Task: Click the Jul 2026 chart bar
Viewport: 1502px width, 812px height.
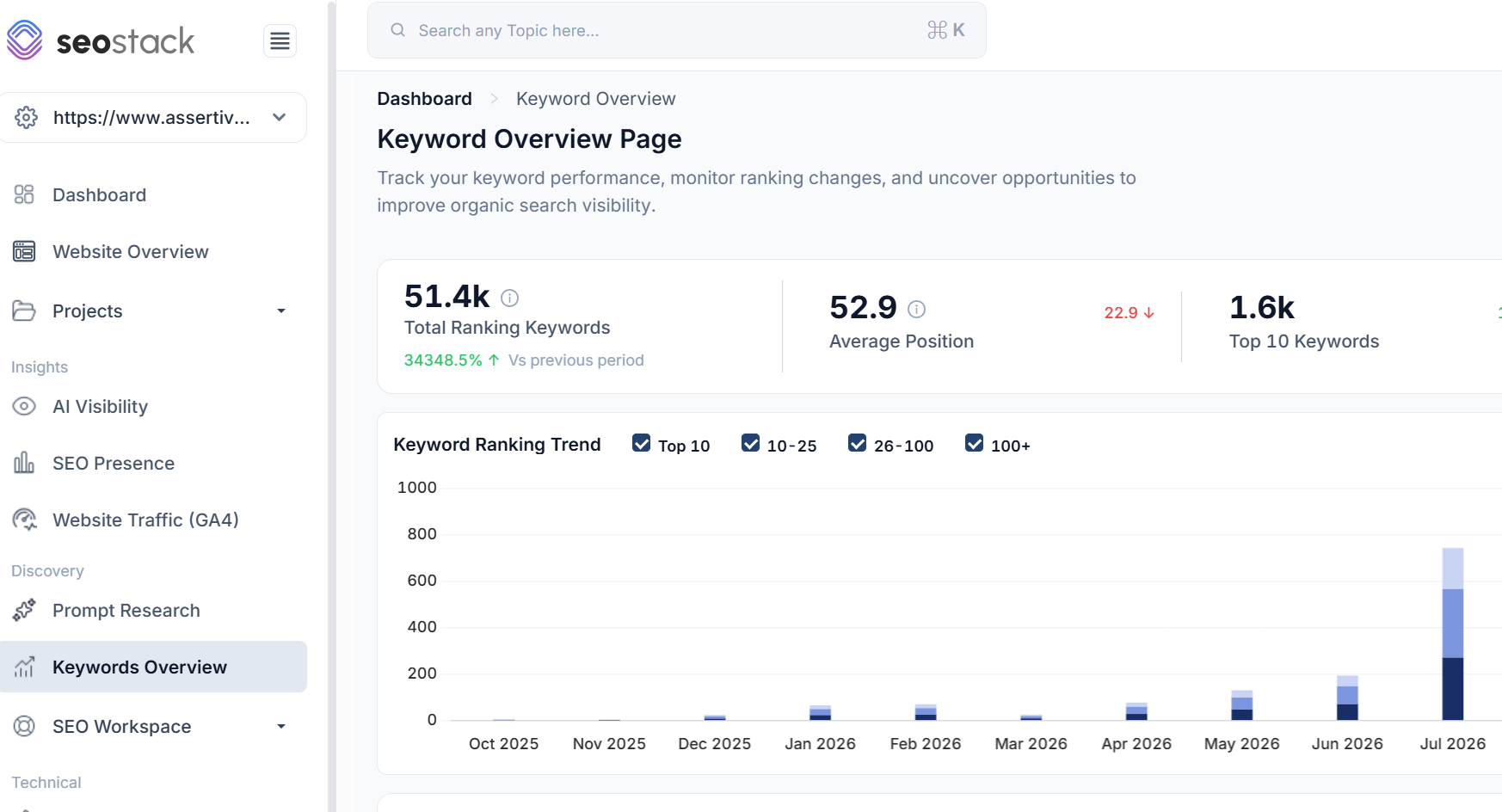Action: coord(1453,634)
